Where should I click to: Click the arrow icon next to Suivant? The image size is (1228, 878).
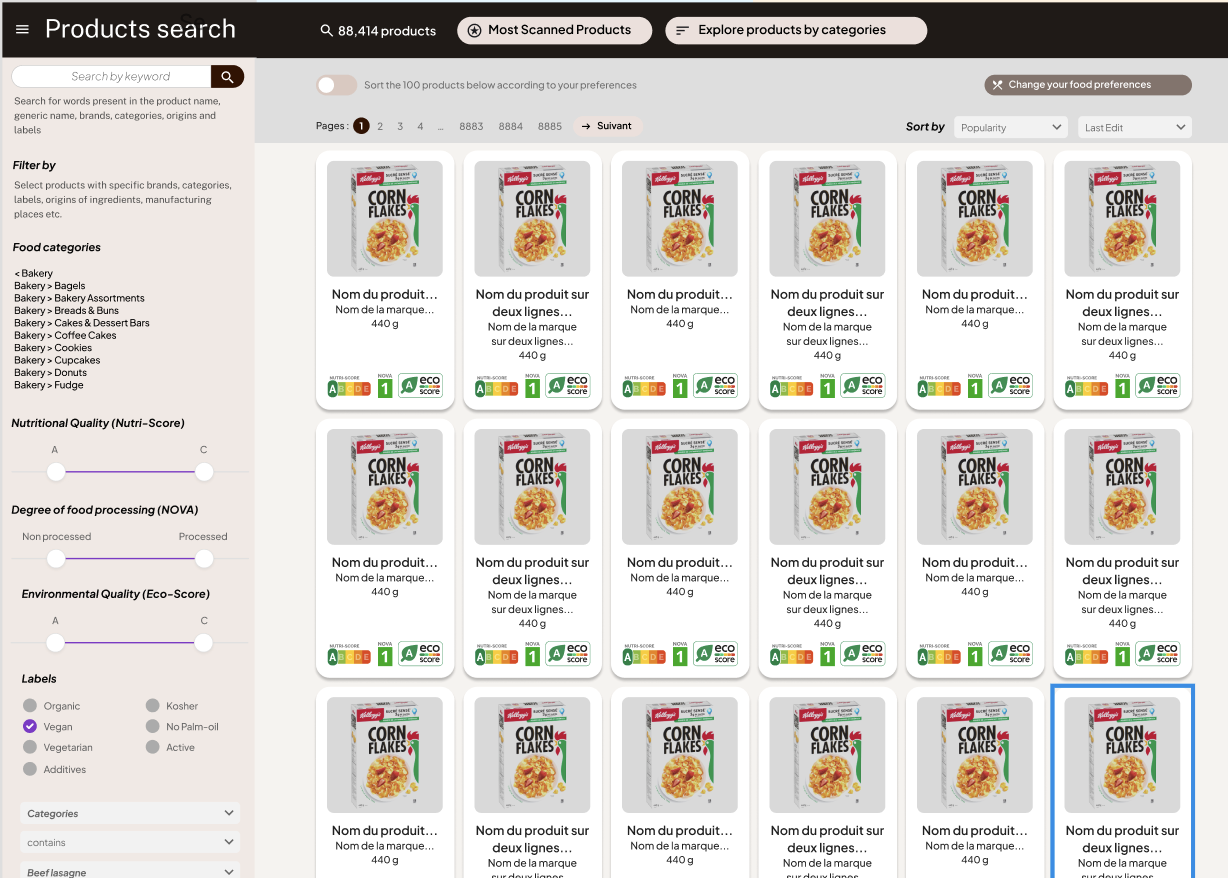586,127
